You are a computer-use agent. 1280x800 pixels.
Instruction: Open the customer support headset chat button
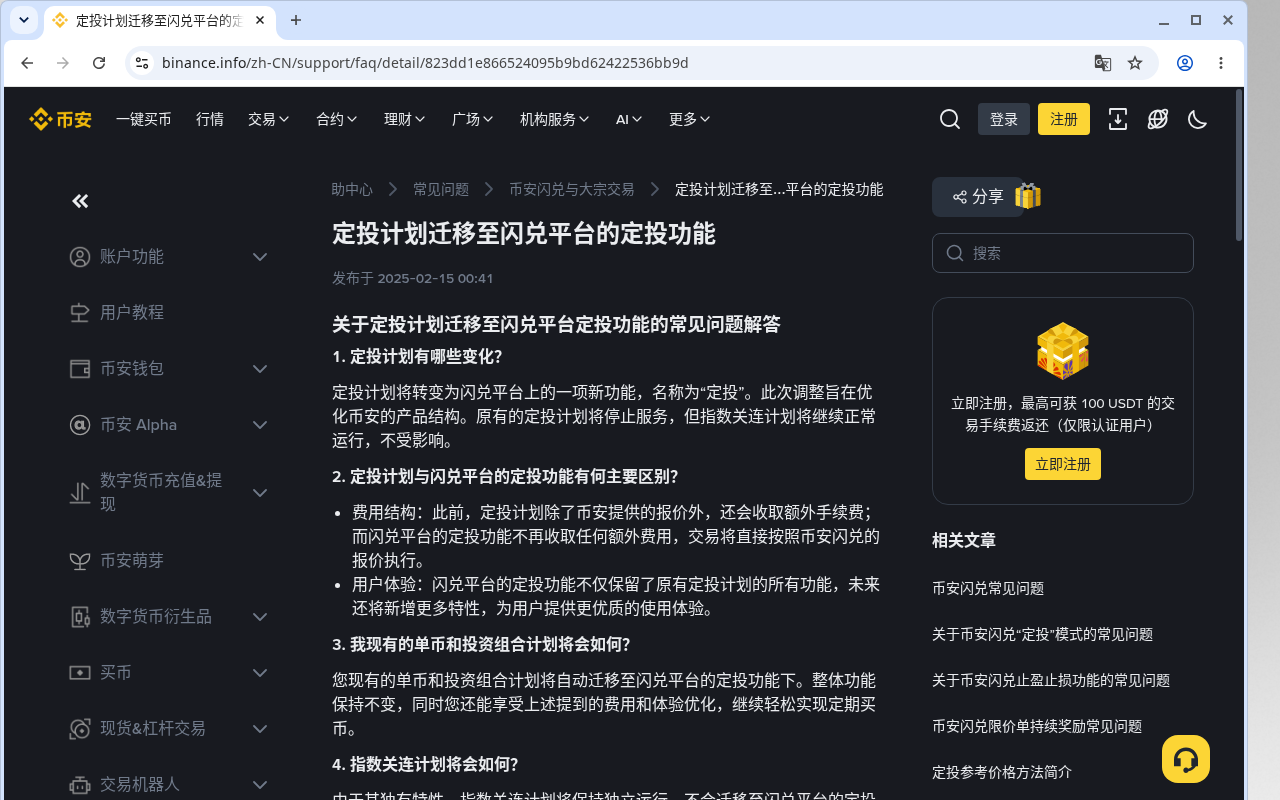tap(1186, 759)
